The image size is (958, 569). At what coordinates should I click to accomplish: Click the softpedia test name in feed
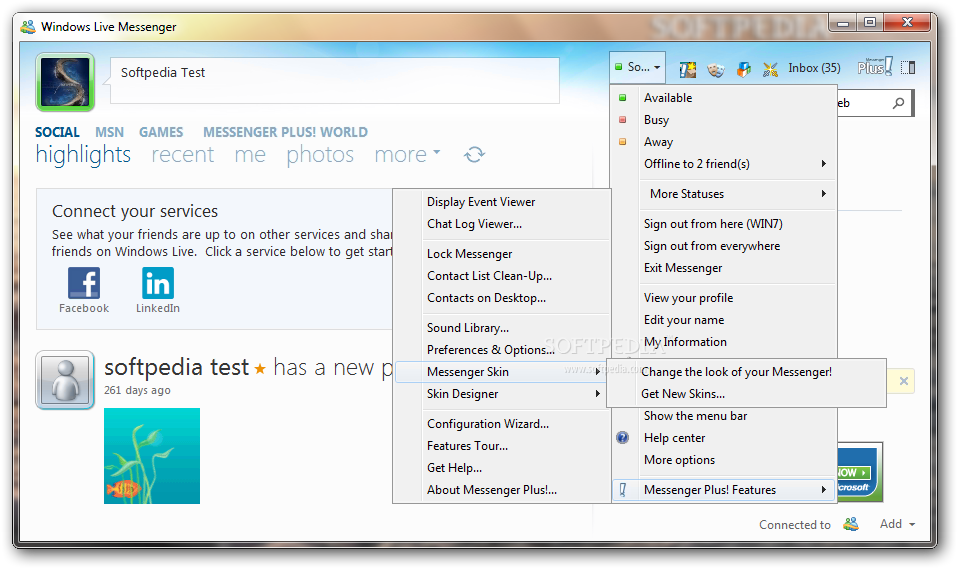pos(176,367)
